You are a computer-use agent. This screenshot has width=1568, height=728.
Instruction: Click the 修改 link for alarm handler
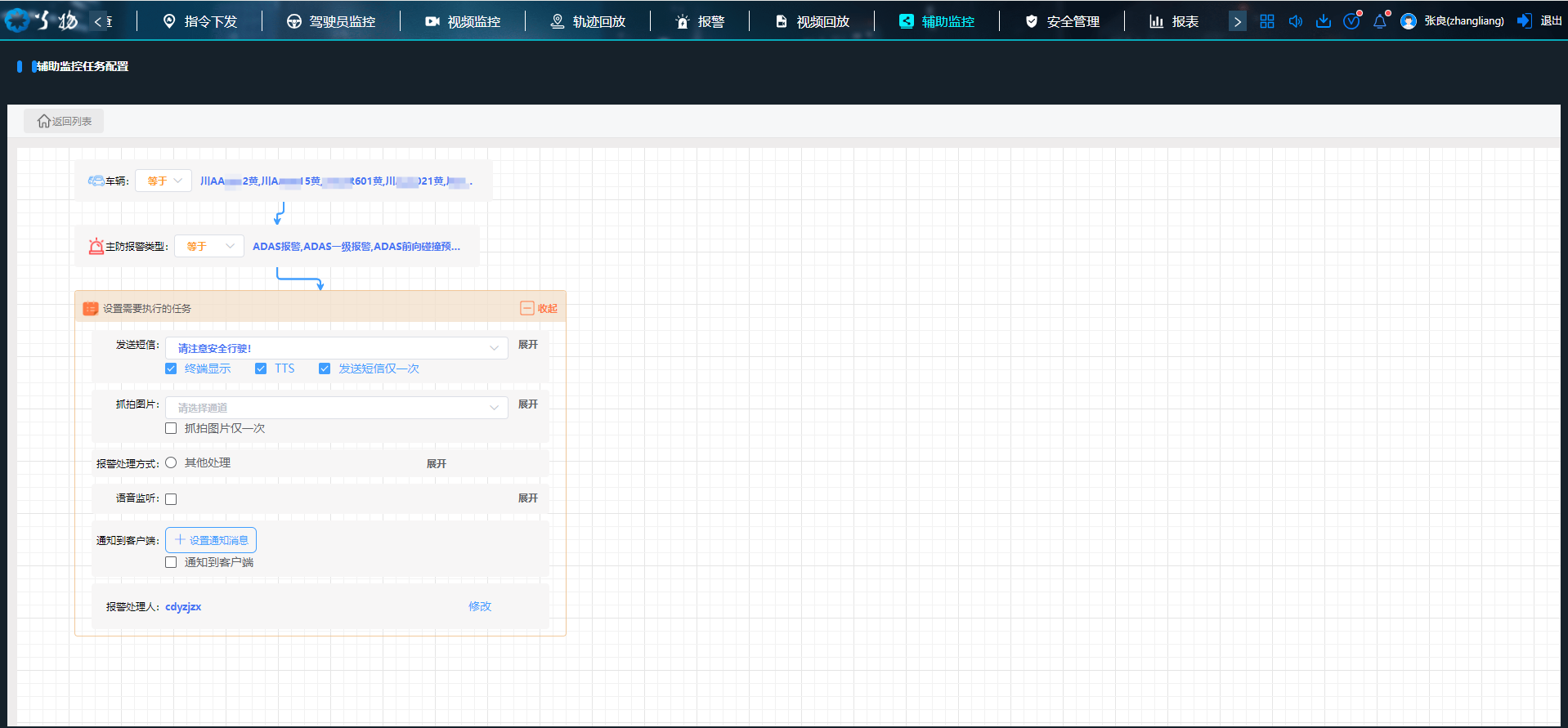(480, 606)
